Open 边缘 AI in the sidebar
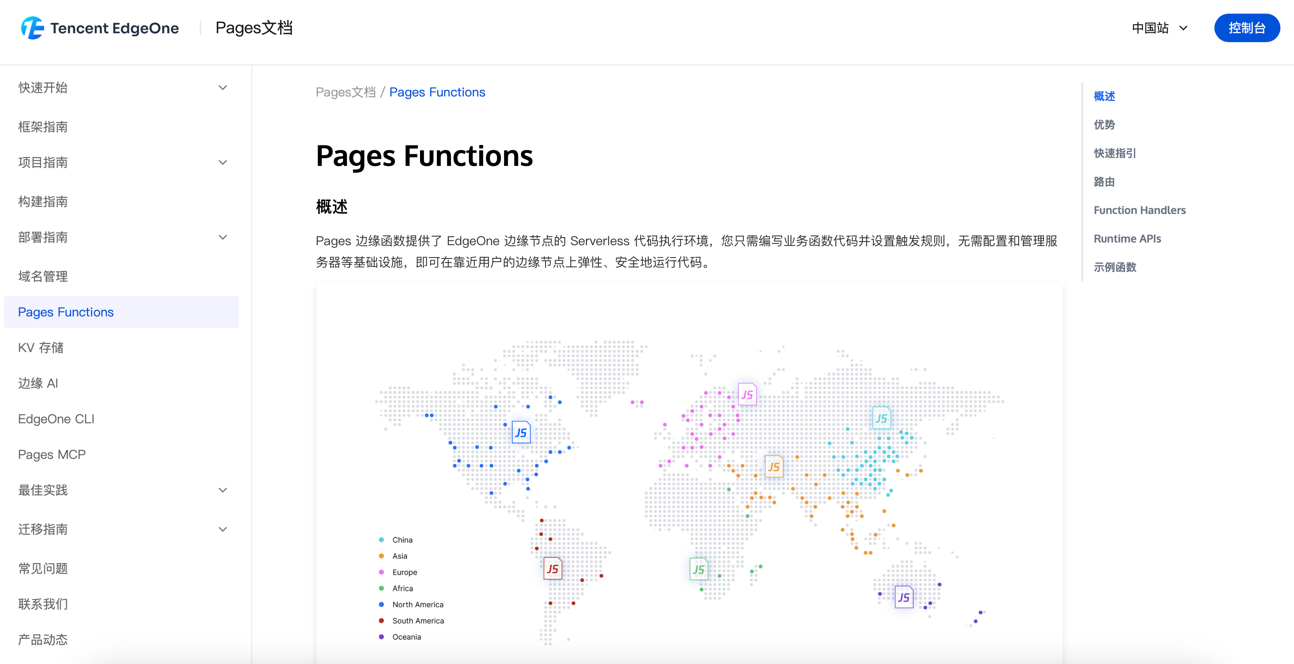The height and width of the screenshot is (664, 1294). [38, 383]
